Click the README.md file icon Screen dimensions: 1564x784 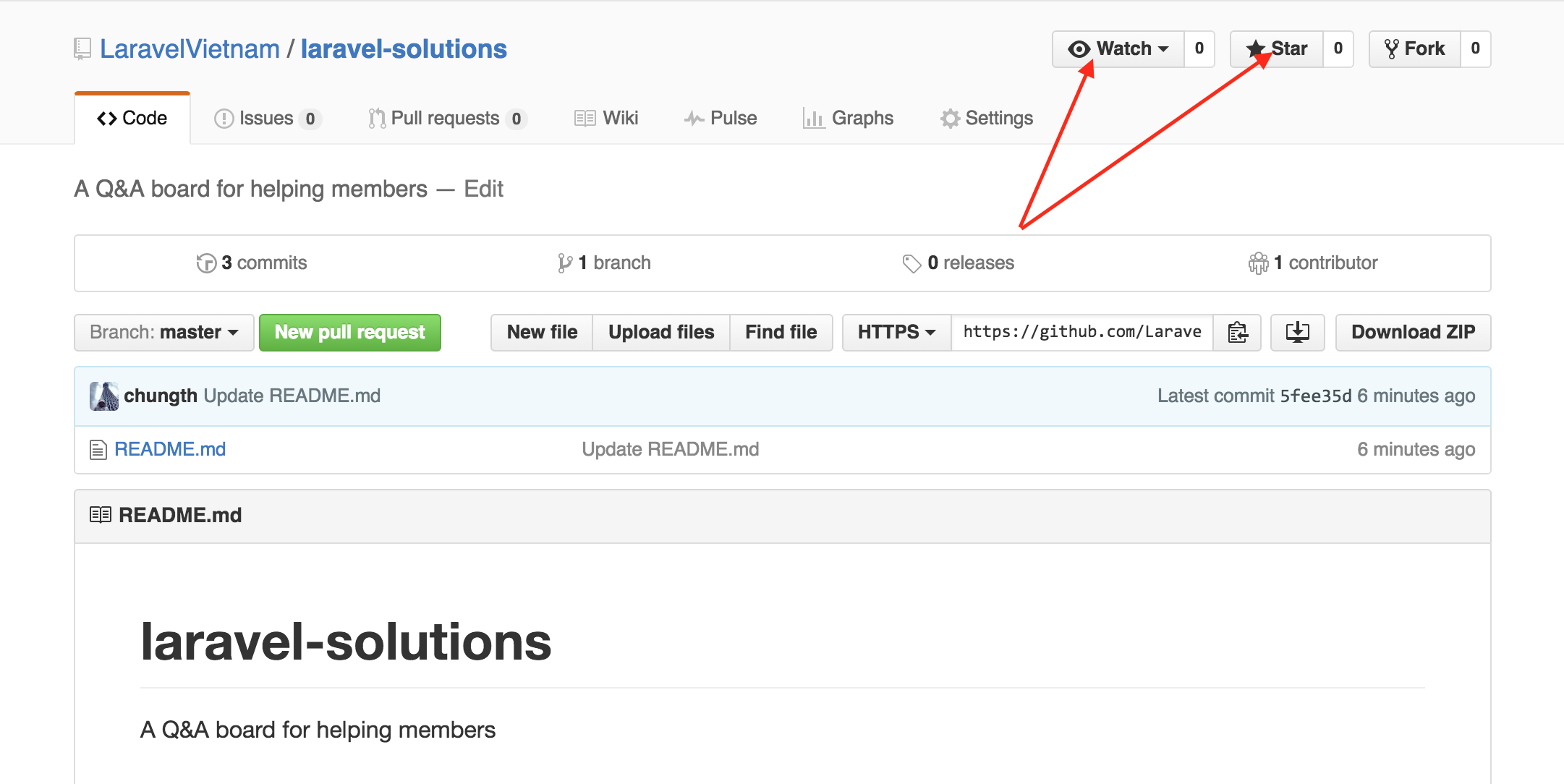tap(98, 450)
